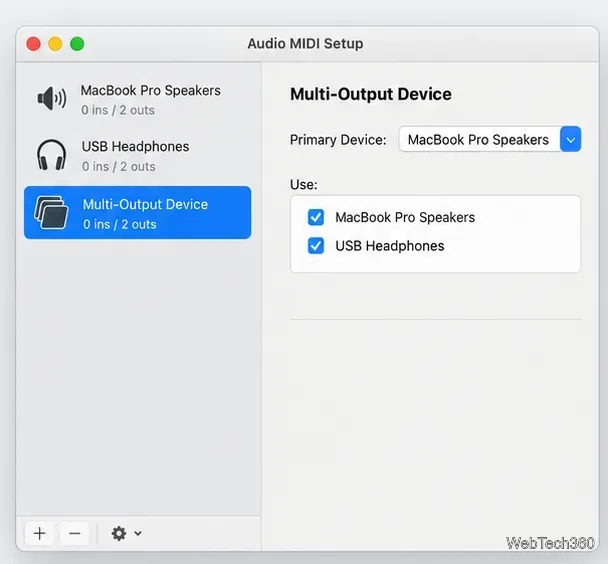This screenshot has height=564, width=608.
Task: Click the MacBook Pro Speakers speaker icon
Action: coord(52,99)
